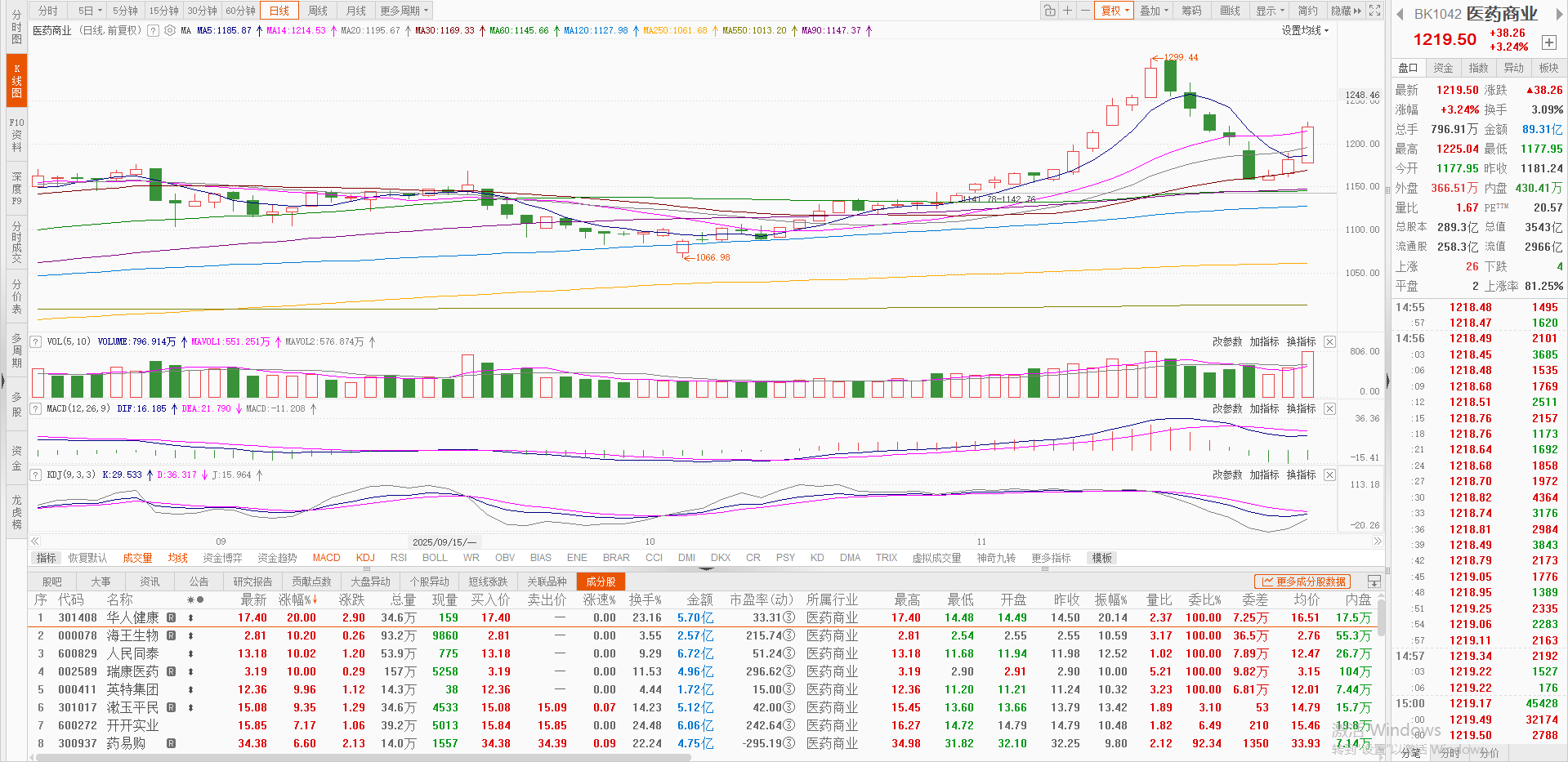Toggle the 成交量 volume indicator
Screen dimensions: 1568x762
(x=137, y=558)
